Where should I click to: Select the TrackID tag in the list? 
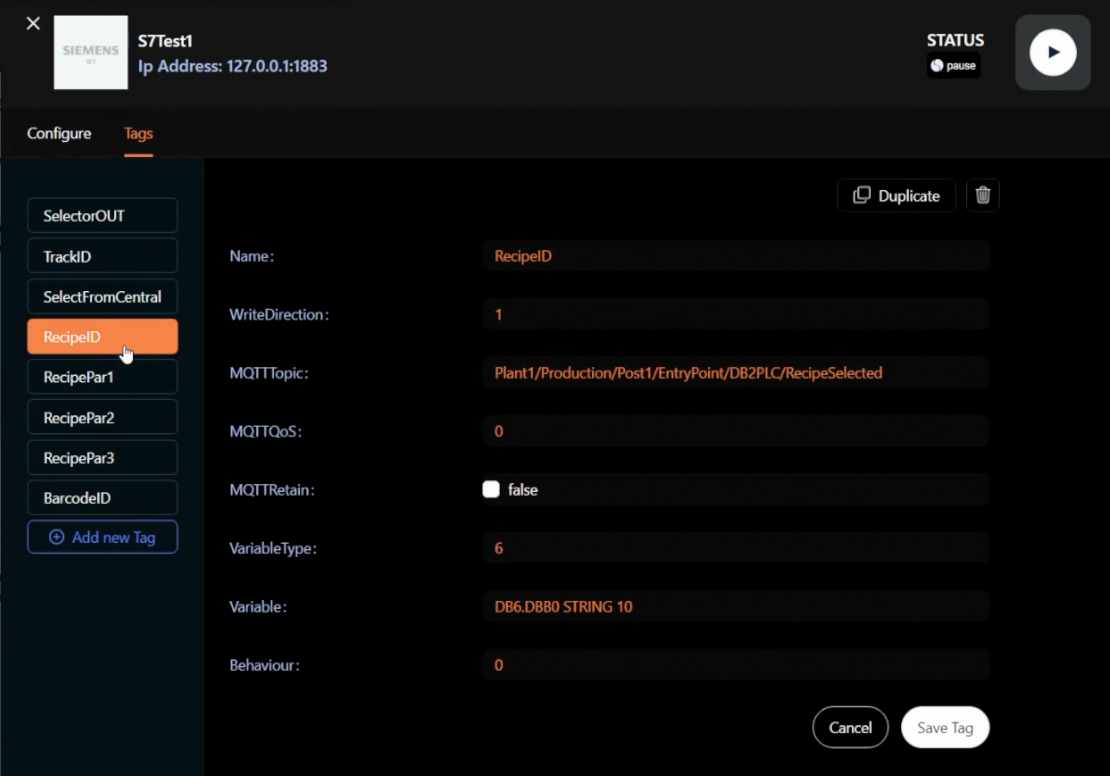pos(102,257)
